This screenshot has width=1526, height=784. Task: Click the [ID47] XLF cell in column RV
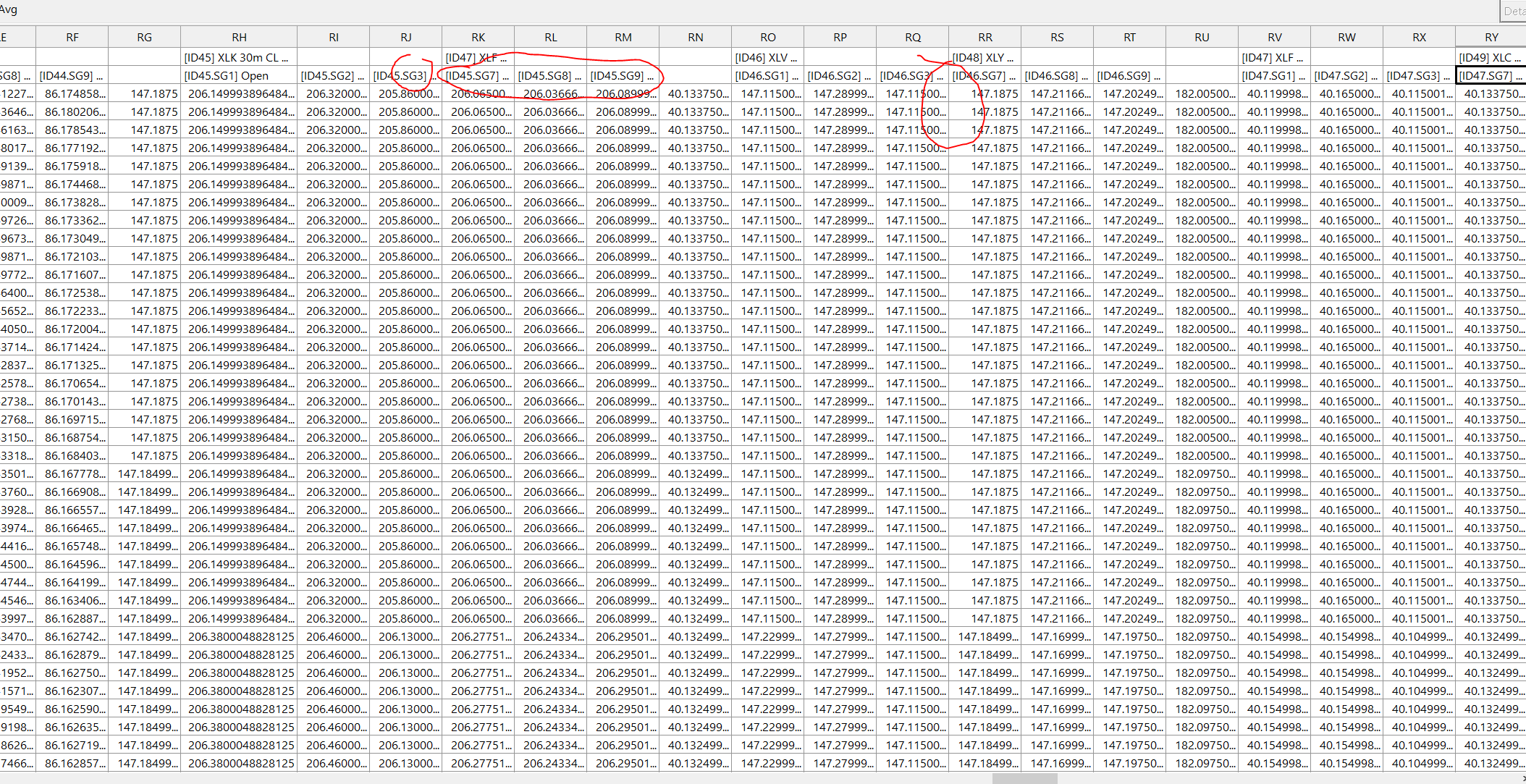coord(1274,57)
